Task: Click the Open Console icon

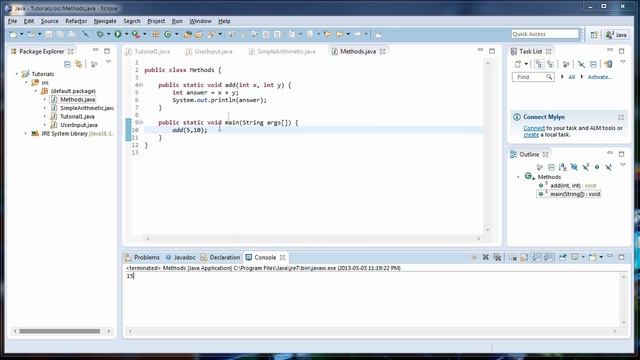Action: point(593,257)
